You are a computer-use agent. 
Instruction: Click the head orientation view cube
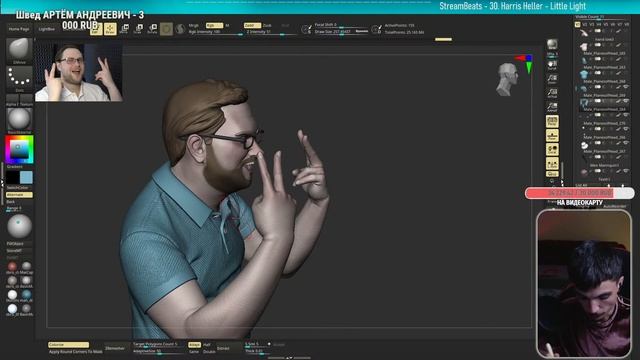pyautogui.click(x=507, y=79)
